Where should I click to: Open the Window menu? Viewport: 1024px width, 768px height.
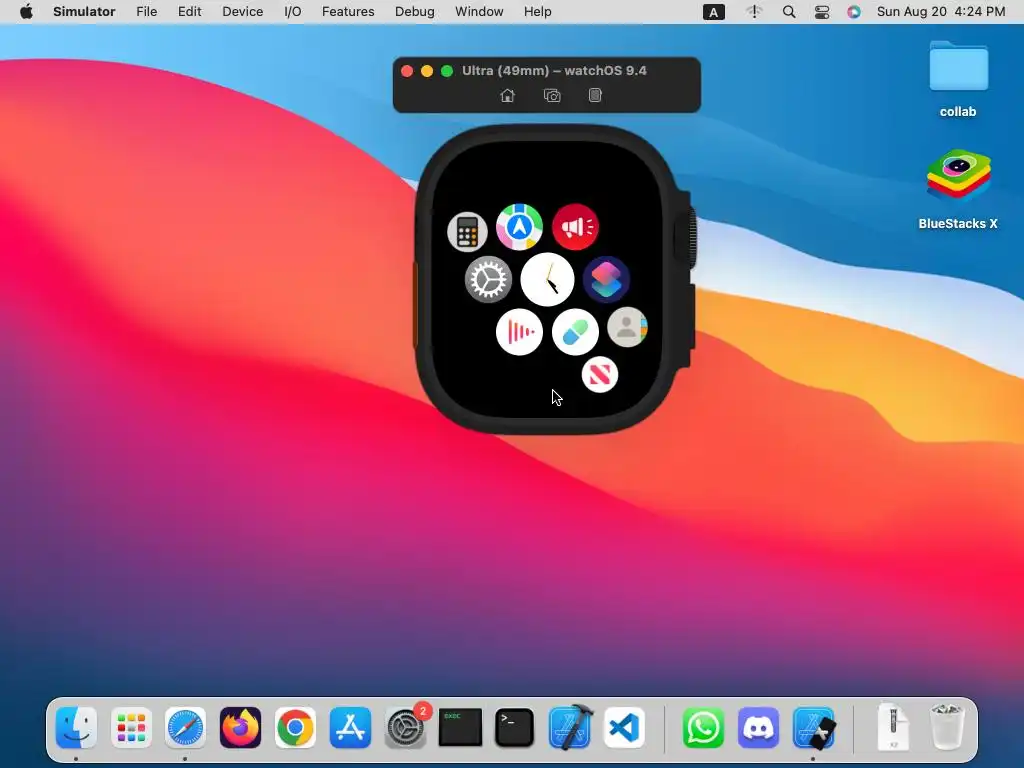[479, 12]
